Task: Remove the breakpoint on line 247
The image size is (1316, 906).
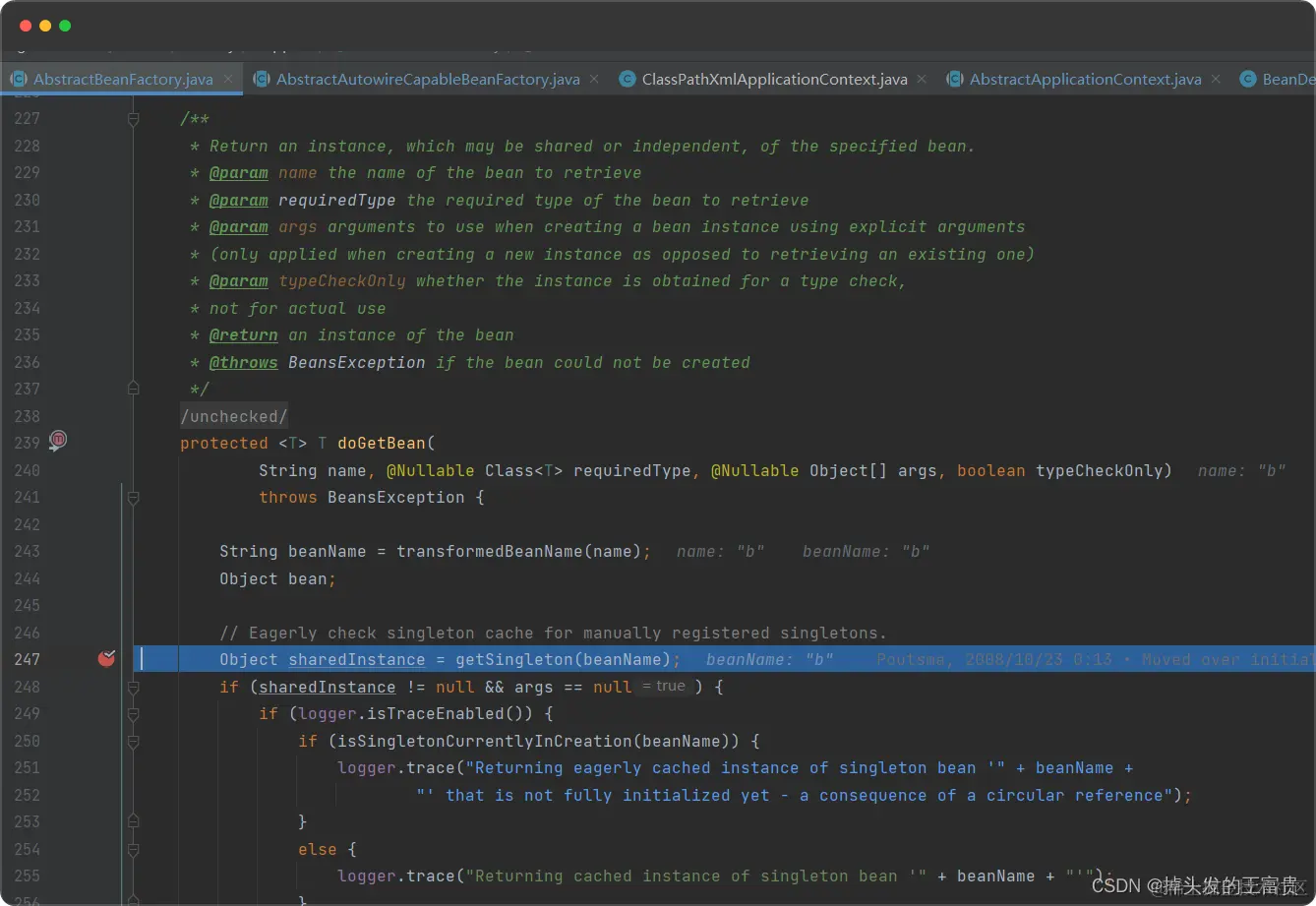Action: 107,659
